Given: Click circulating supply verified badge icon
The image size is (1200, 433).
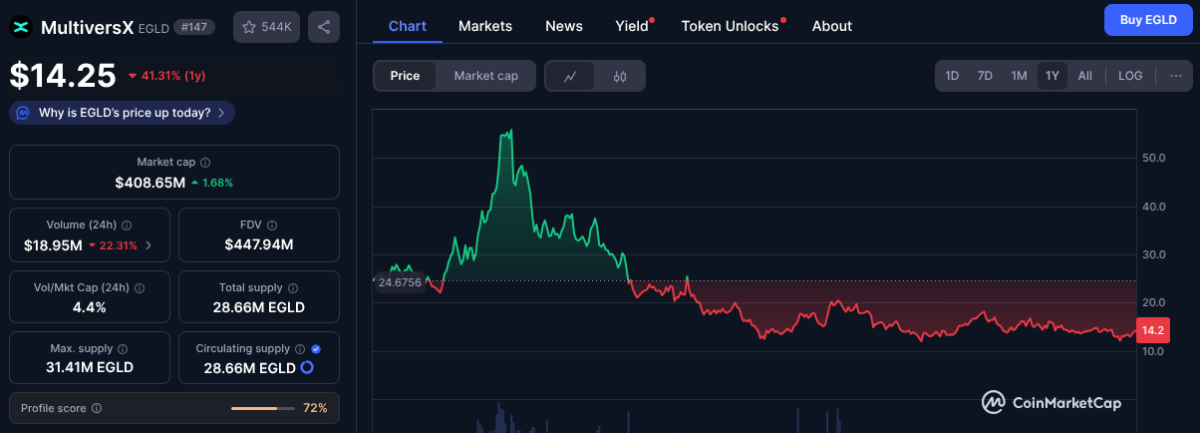Looking at the screenshot, I should tap(316, 349).
